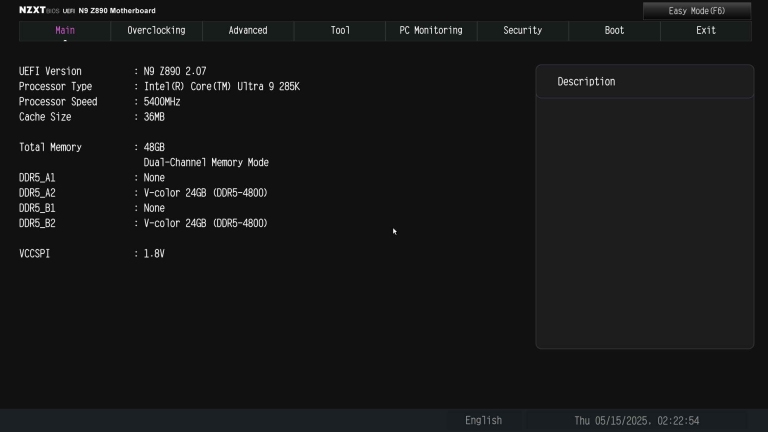Select the Processor Speed label
Screen dimensions: 768x432
click(58, 102)
